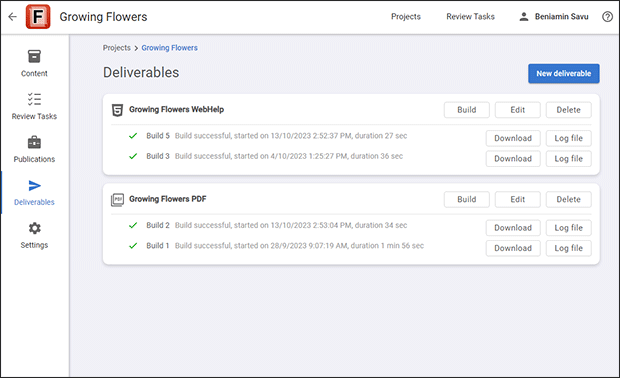Open the help question mark icon
The height and width of the screenshot is (378, 620).
[607, 17]
